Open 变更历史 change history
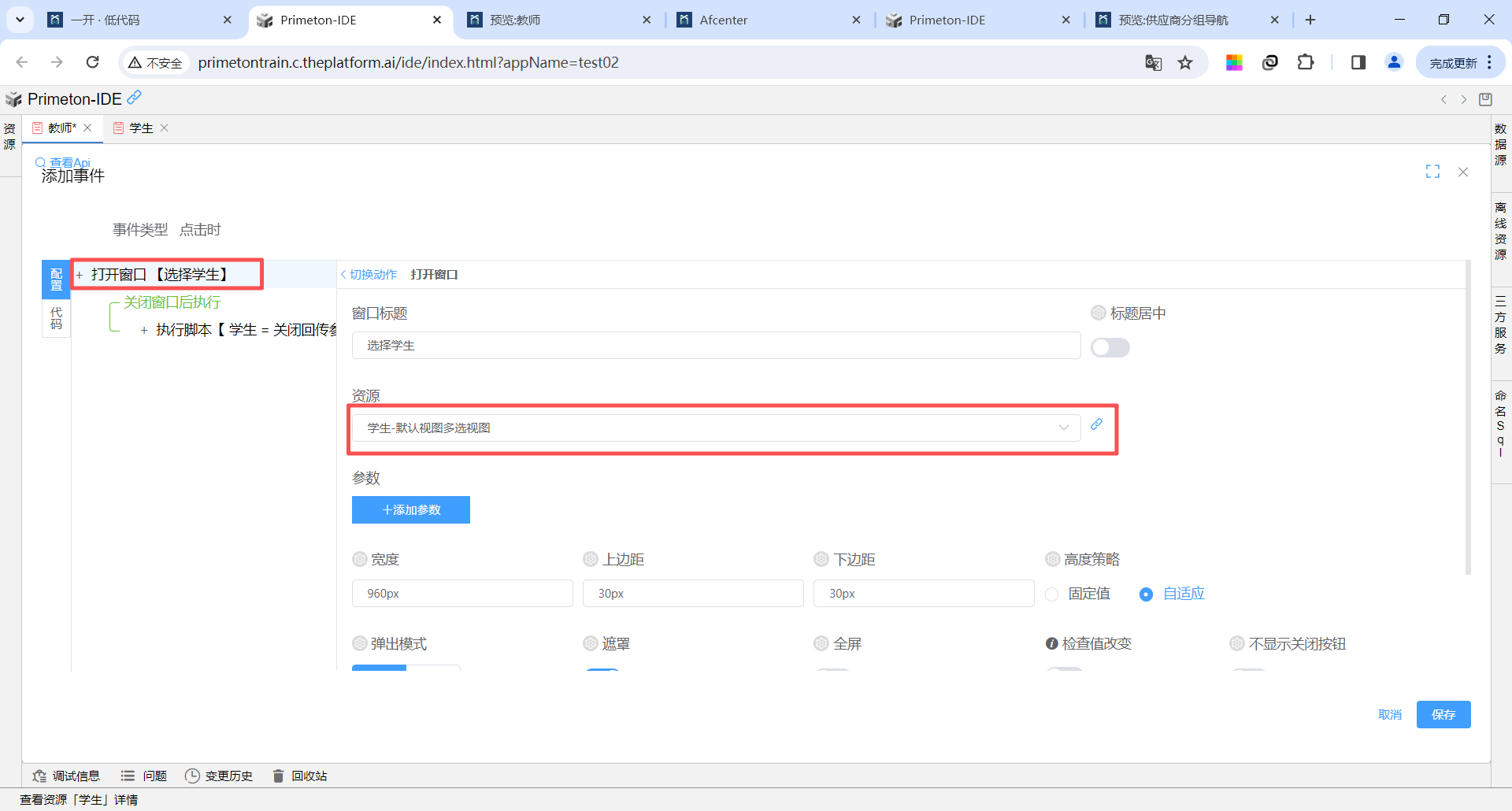The image size is (1512, 811). point(219,776)
